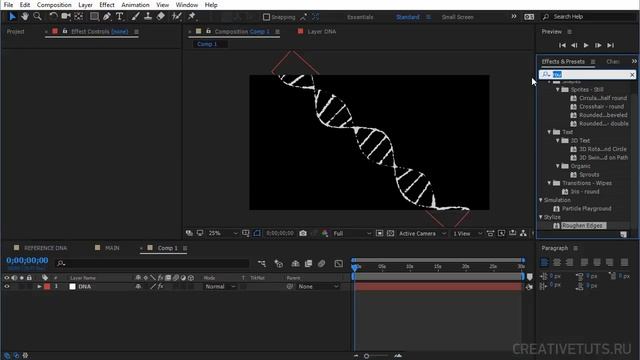The image size is (640, 360).
Task: Select the Zoom magnifier tool
Action: 37,17
